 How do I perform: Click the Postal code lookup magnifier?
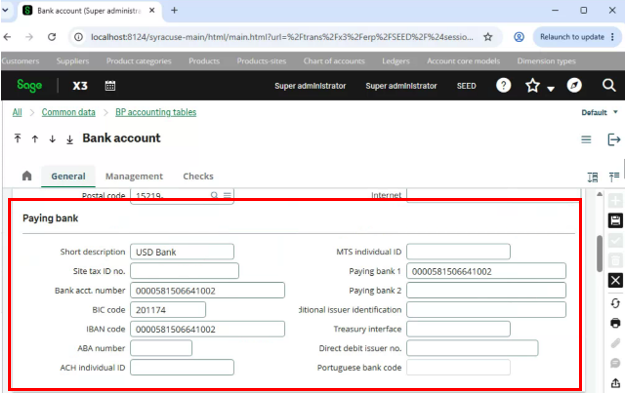tap(214, 195)
